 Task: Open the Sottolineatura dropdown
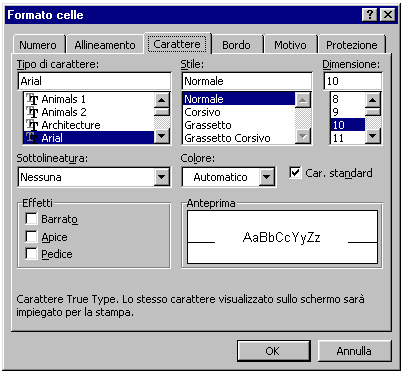click(162, 177)
